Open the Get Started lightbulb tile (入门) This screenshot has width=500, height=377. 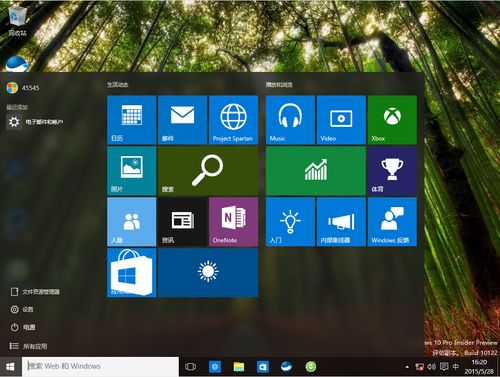[290, 222]
